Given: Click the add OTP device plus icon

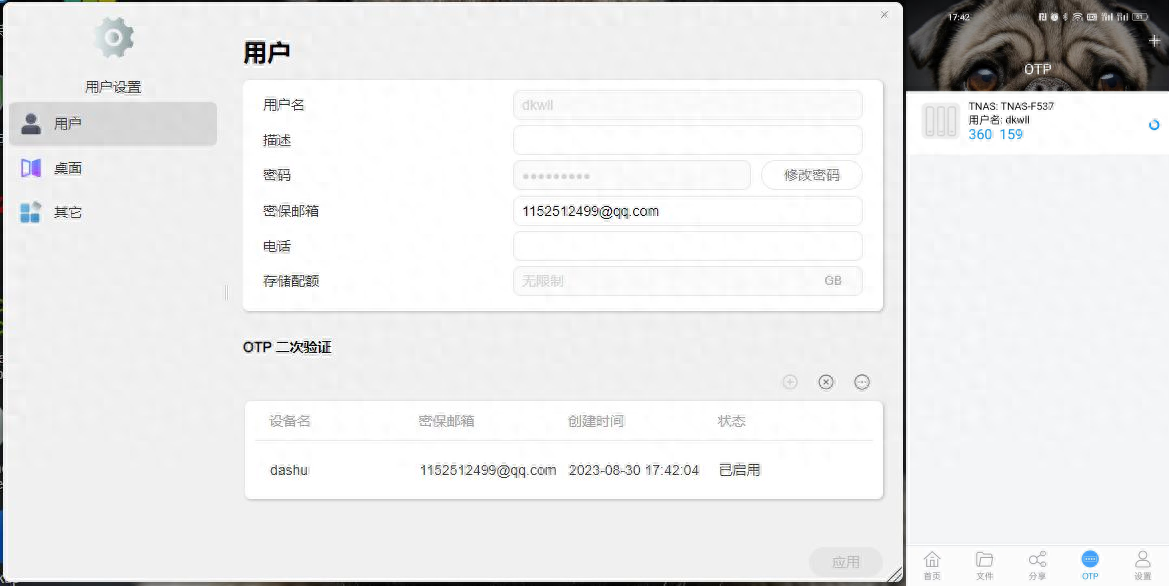Looking at the screenshot, I should (789, 381).
